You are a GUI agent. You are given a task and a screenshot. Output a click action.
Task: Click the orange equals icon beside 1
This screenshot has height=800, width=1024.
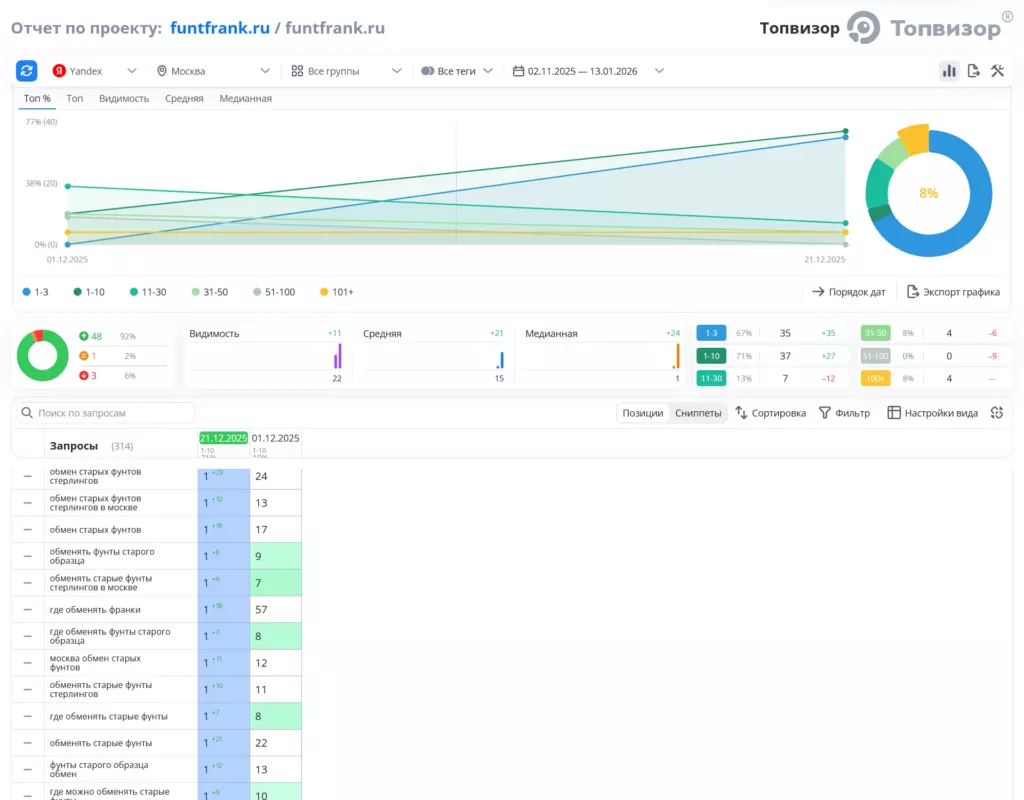pyautogui.click(x=84, y=356)
